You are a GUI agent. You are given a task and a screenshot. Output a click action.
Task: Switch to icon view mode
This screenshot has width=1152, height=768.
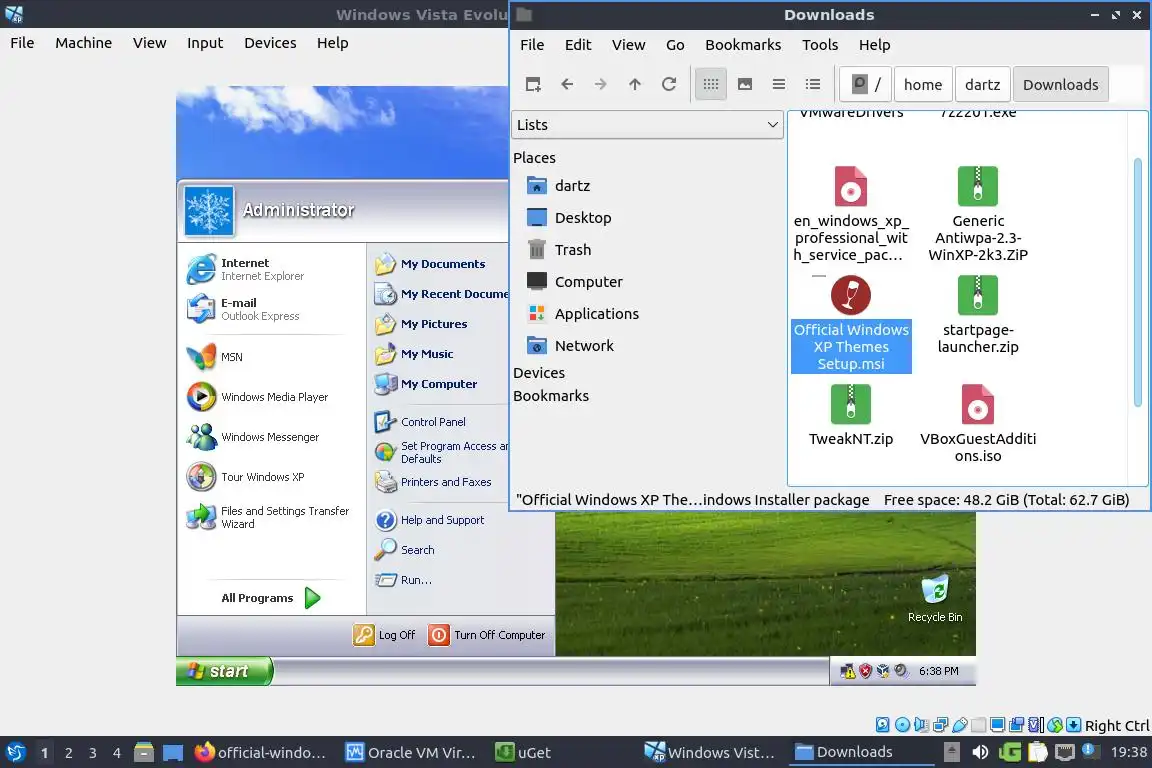(710, 85)
